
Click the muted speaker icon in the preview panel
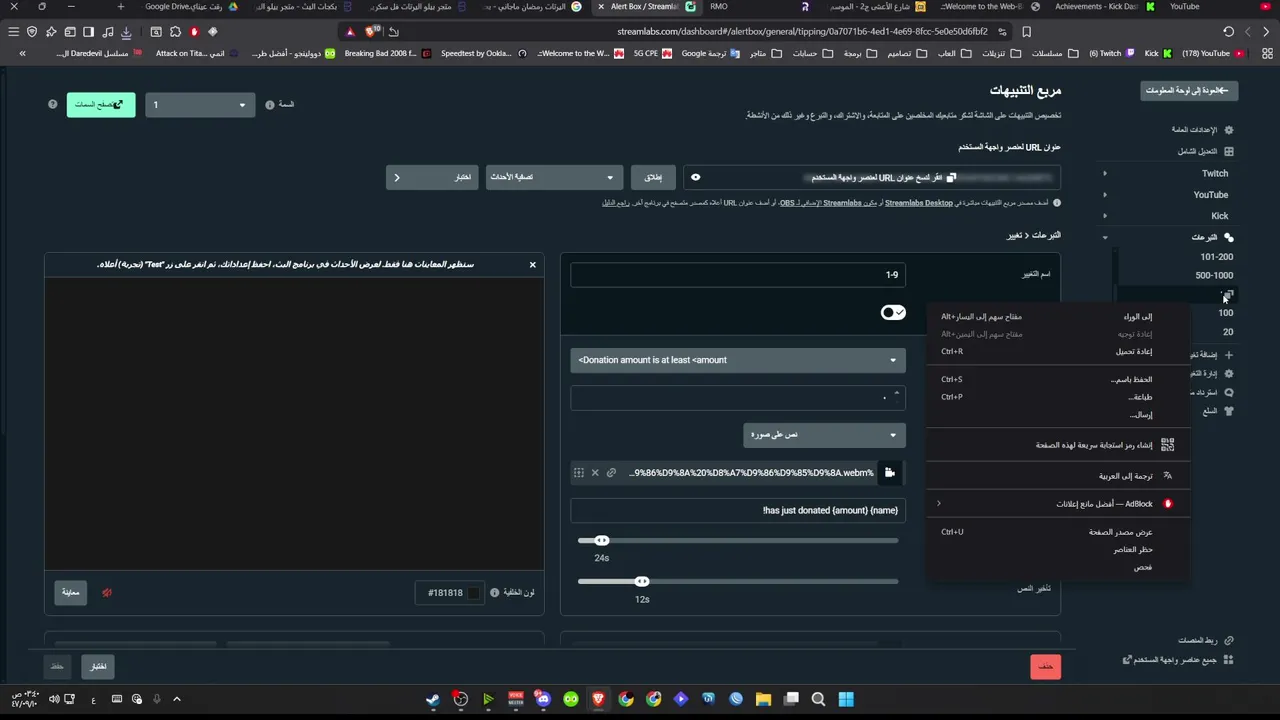click(x=107, y=592)
